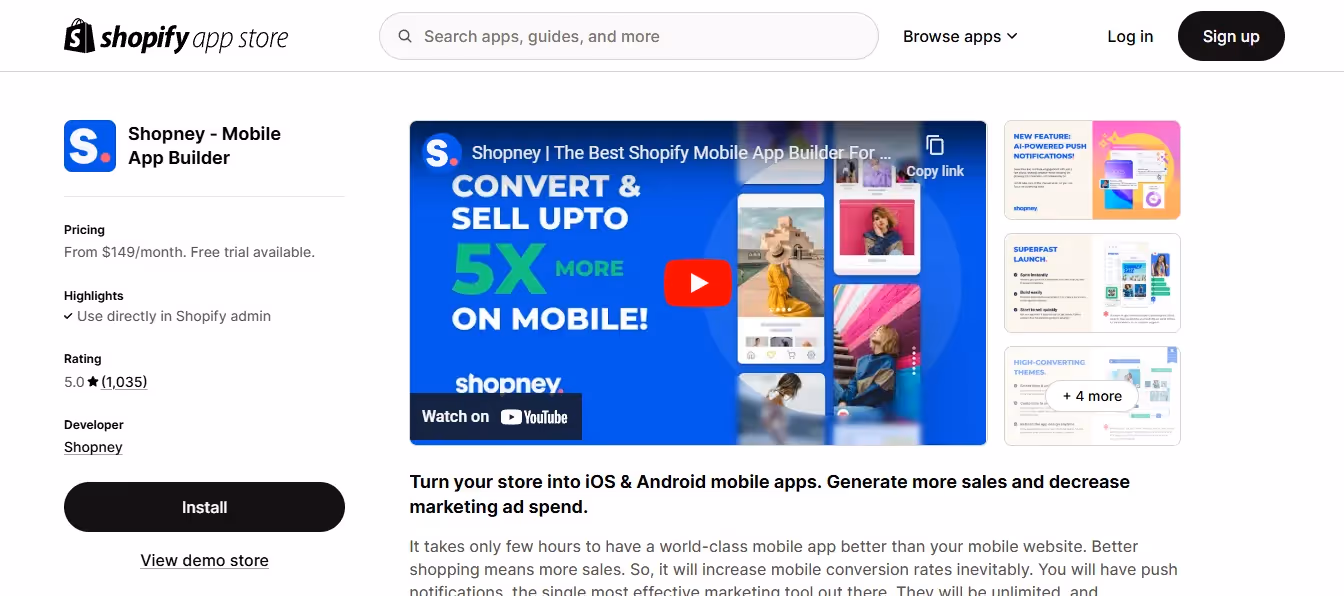The width and height of the screenshot is (1344, 596).
Task: Focus the Search apps, guides input field
Action: pos(628,36)
